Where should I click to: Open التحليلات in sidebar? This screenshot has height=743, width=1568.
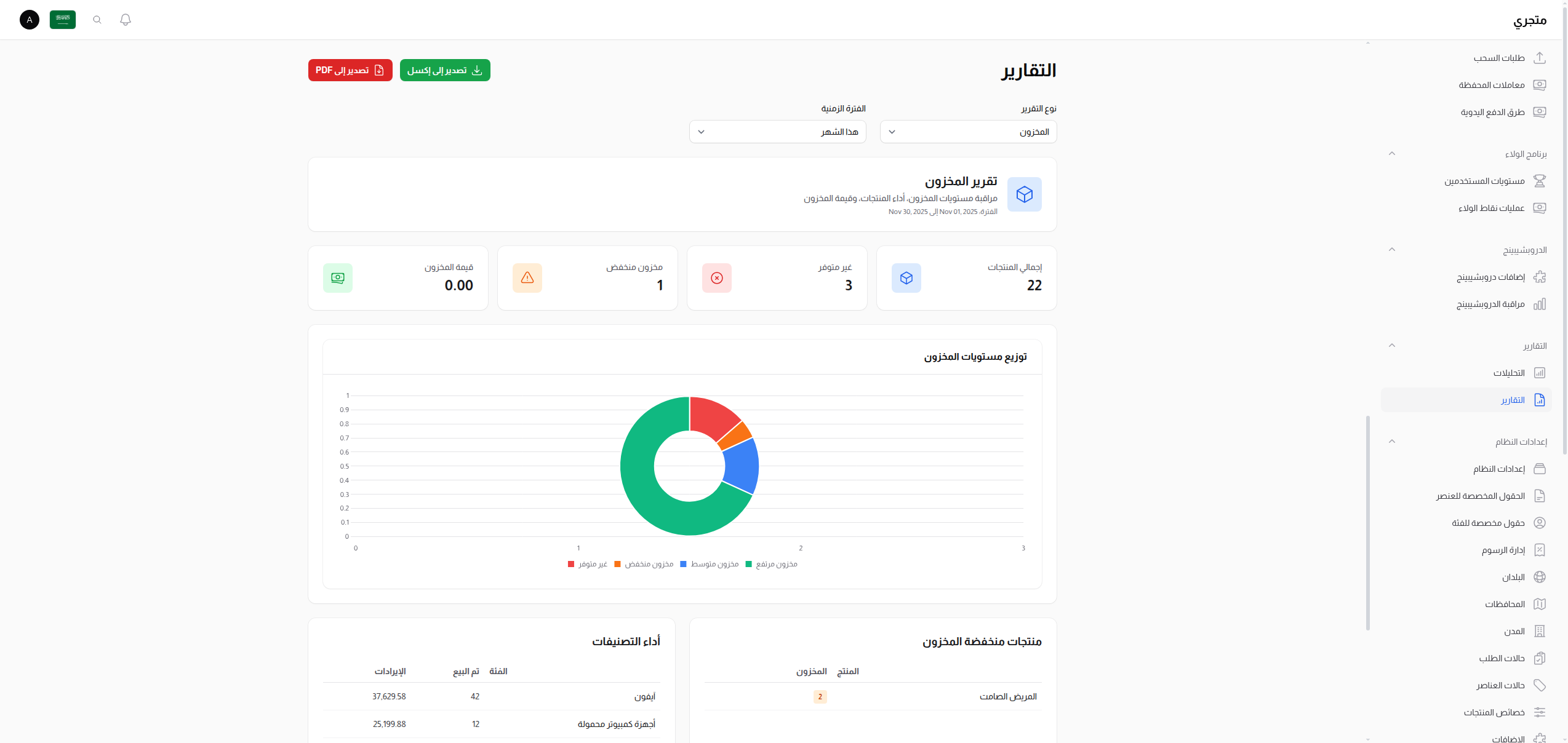[1509, 373]
